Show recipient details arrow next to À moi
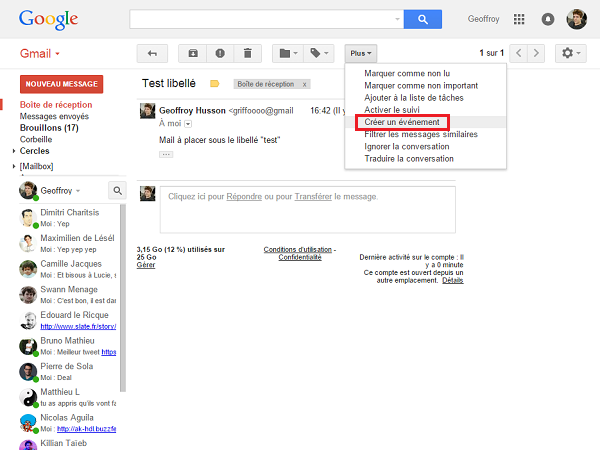Screen dimensions: 600x450 click(188, 124)
